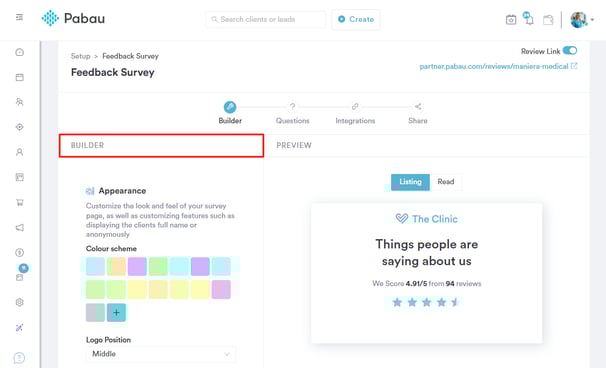Image resolution: width=606 pixels, height=368 pixels.
Task: Toggle the hamburger menu icon
Action: point(19,17)
